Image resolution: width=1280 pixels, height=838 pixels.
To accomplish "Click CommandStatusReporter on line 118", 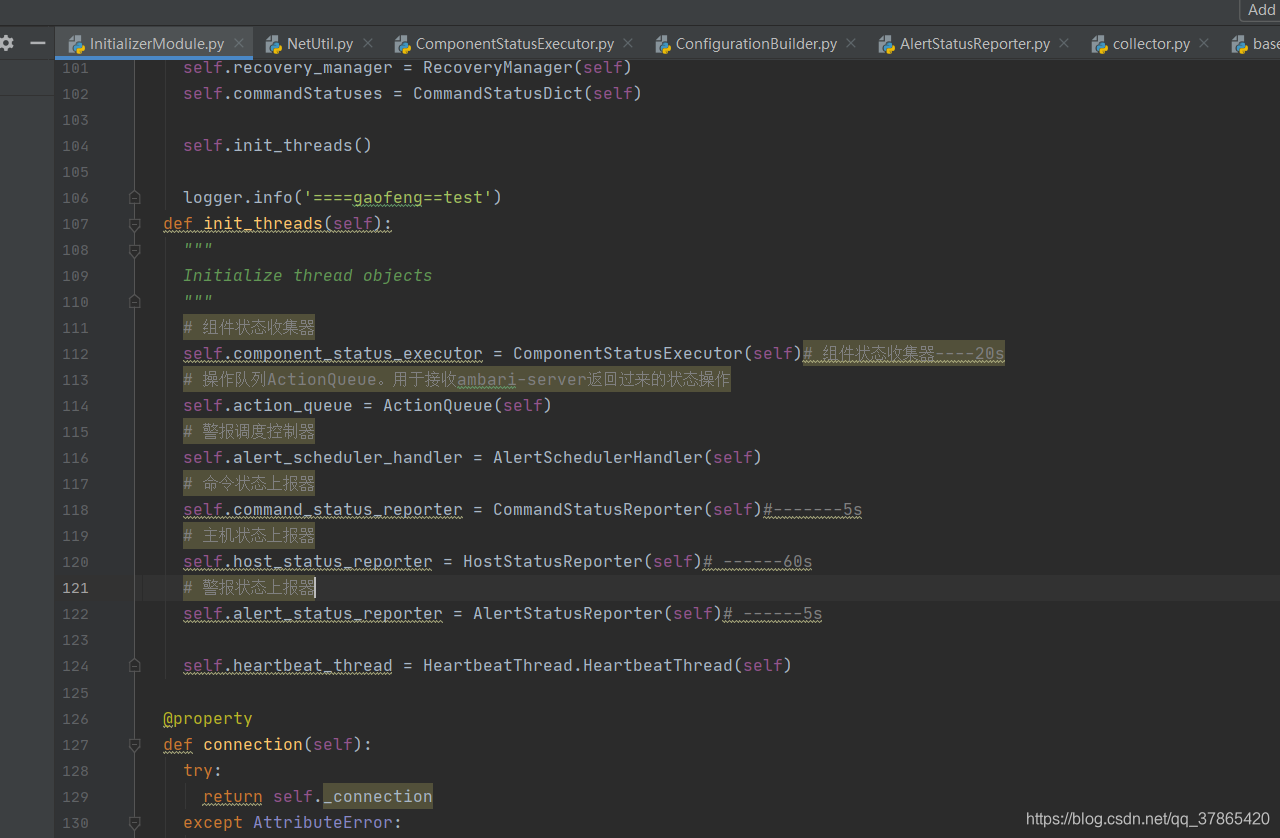I will click(597, 510).
